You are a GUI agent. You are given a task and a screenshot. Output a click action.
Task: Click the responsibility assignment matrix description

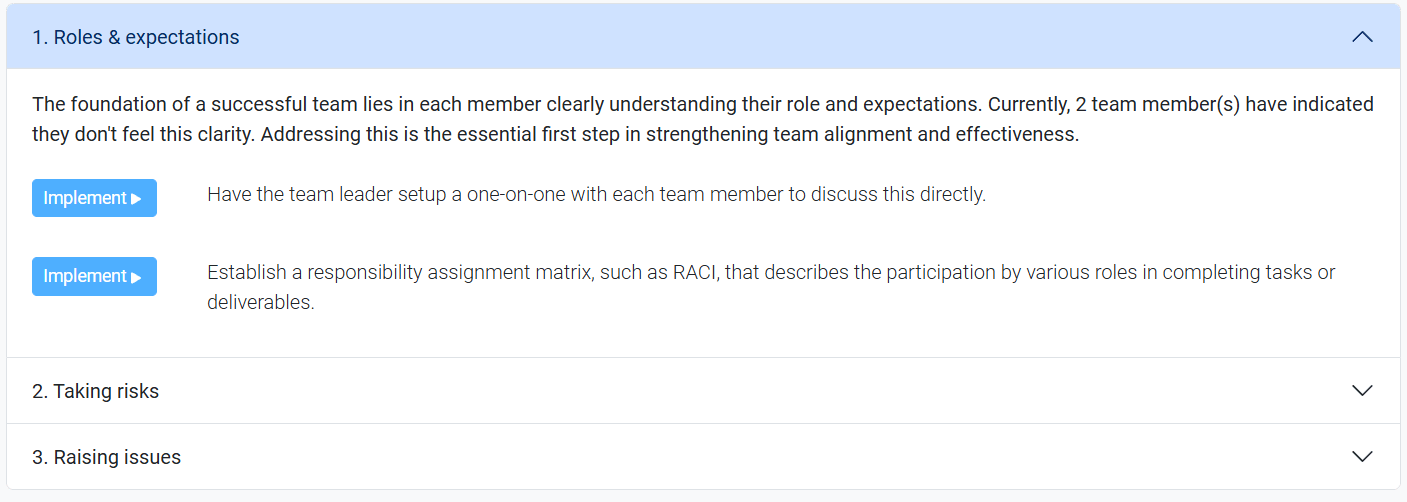[771, 287]
